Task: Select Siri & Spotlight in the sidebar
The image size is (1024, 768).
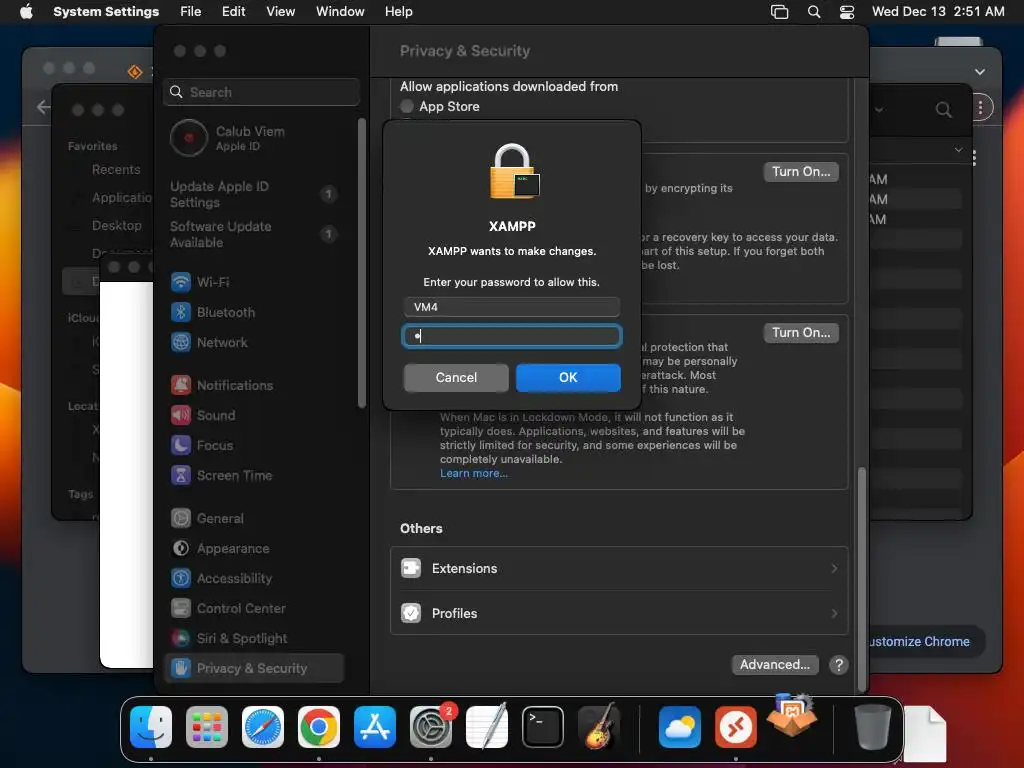Action: pyautogui.click(x=253, y=639)
